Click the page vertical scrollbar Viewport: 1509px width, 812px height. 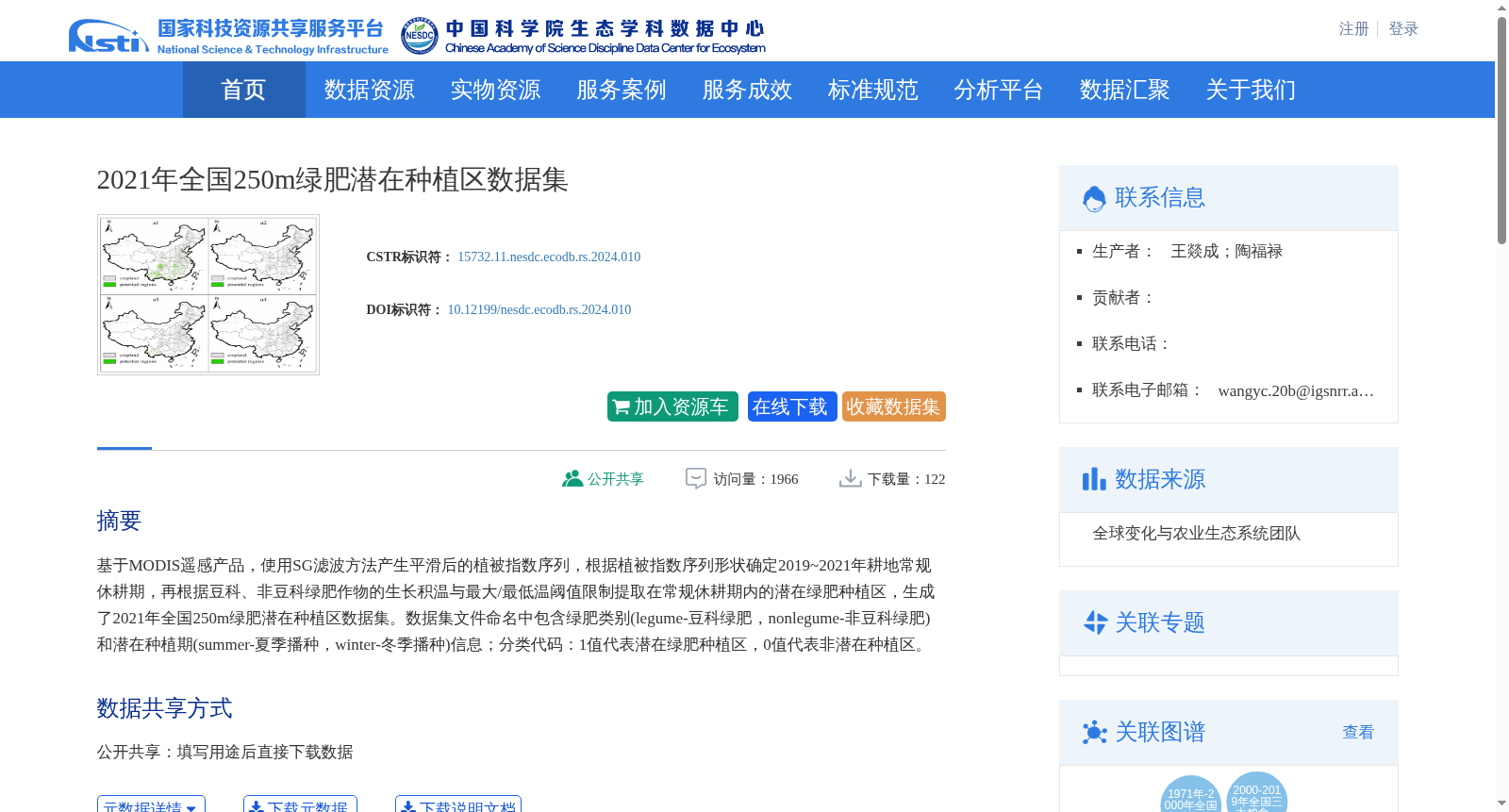pos(1501,131)
